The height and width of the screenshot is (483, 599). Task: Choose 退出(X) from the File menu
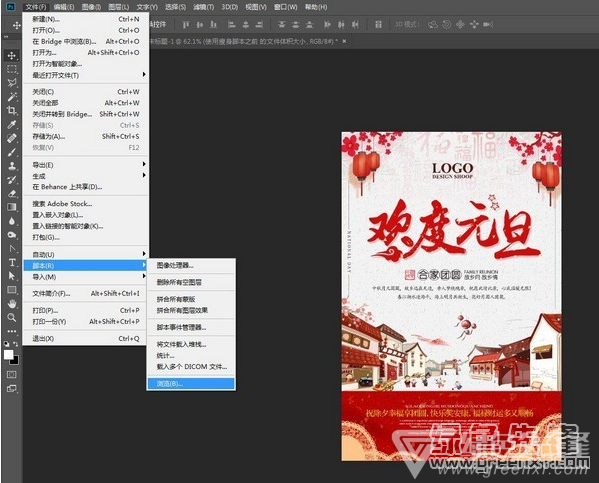point(86,339)
